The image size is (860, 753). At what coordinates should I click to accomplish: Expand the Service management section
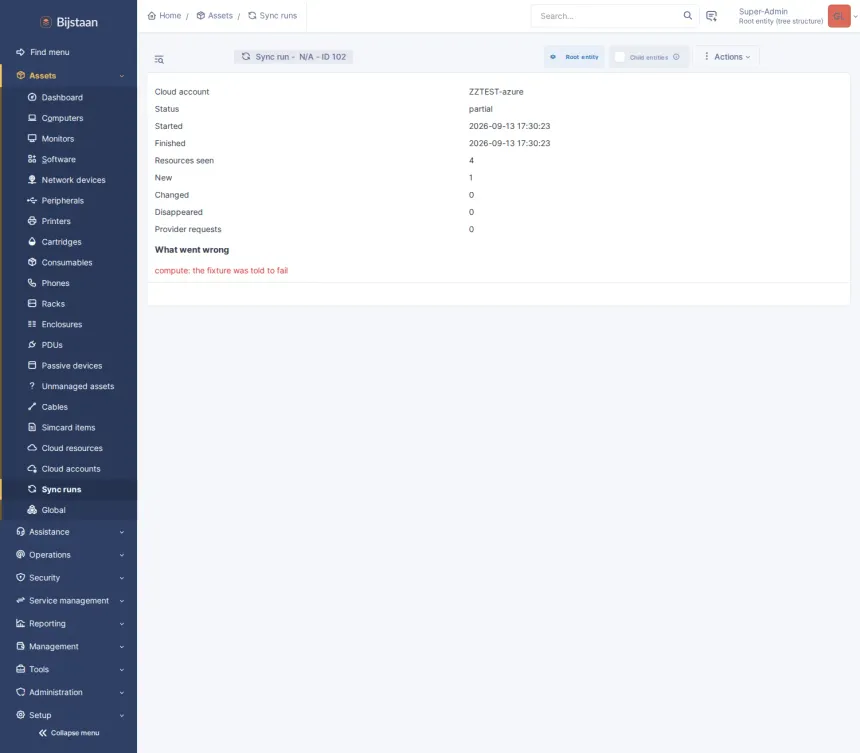click(122, 601)
